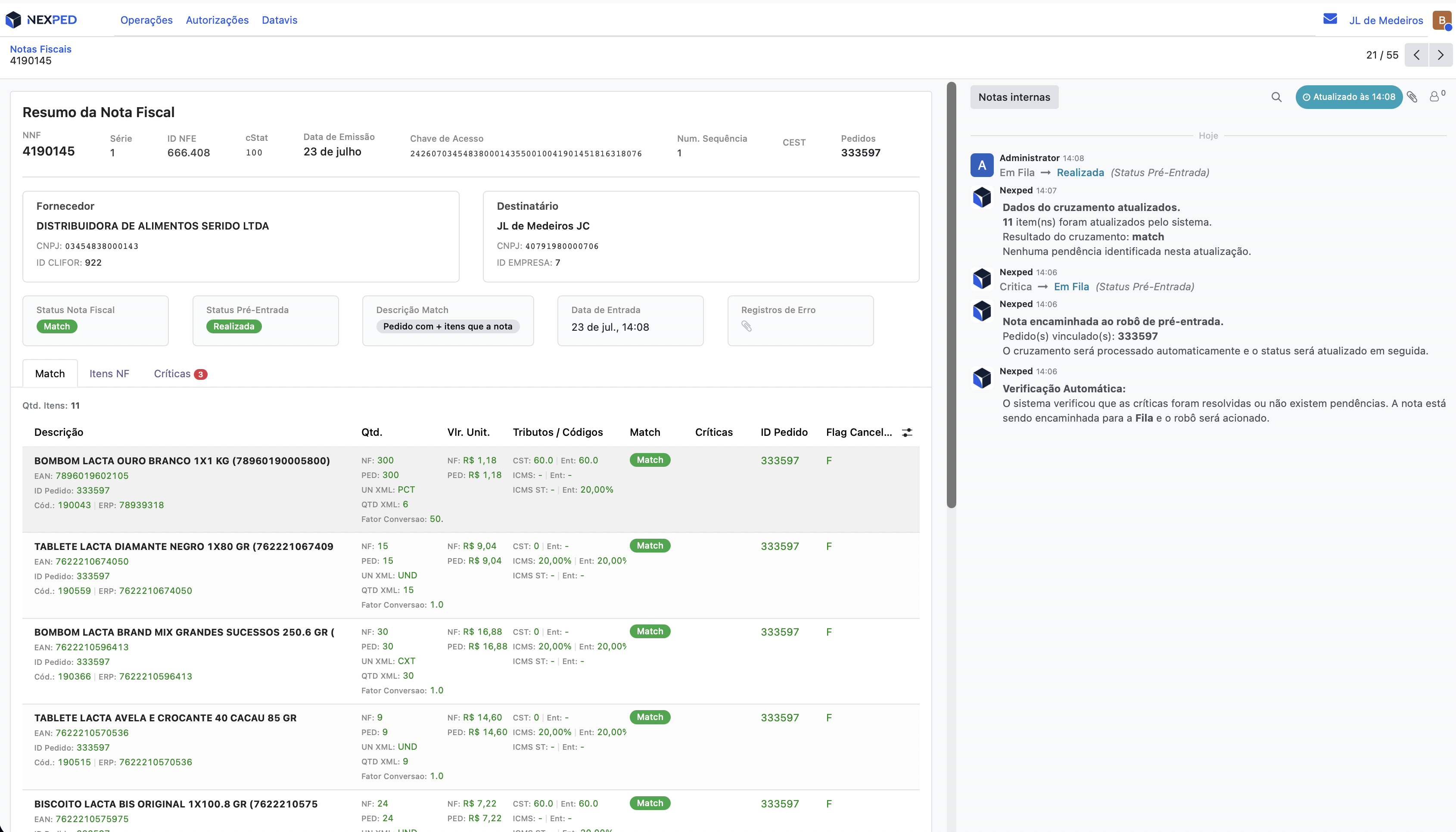This screenshot has width=1456, height=832.
Task: Click the Em Fila status link in chatter
Action: (1071, 287)
